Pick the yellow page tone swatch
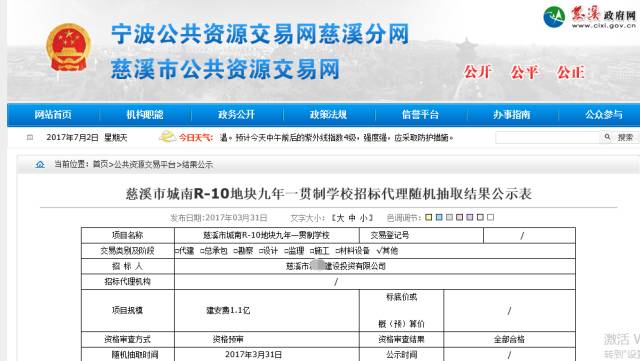640x361 pixels. point(429,217)
